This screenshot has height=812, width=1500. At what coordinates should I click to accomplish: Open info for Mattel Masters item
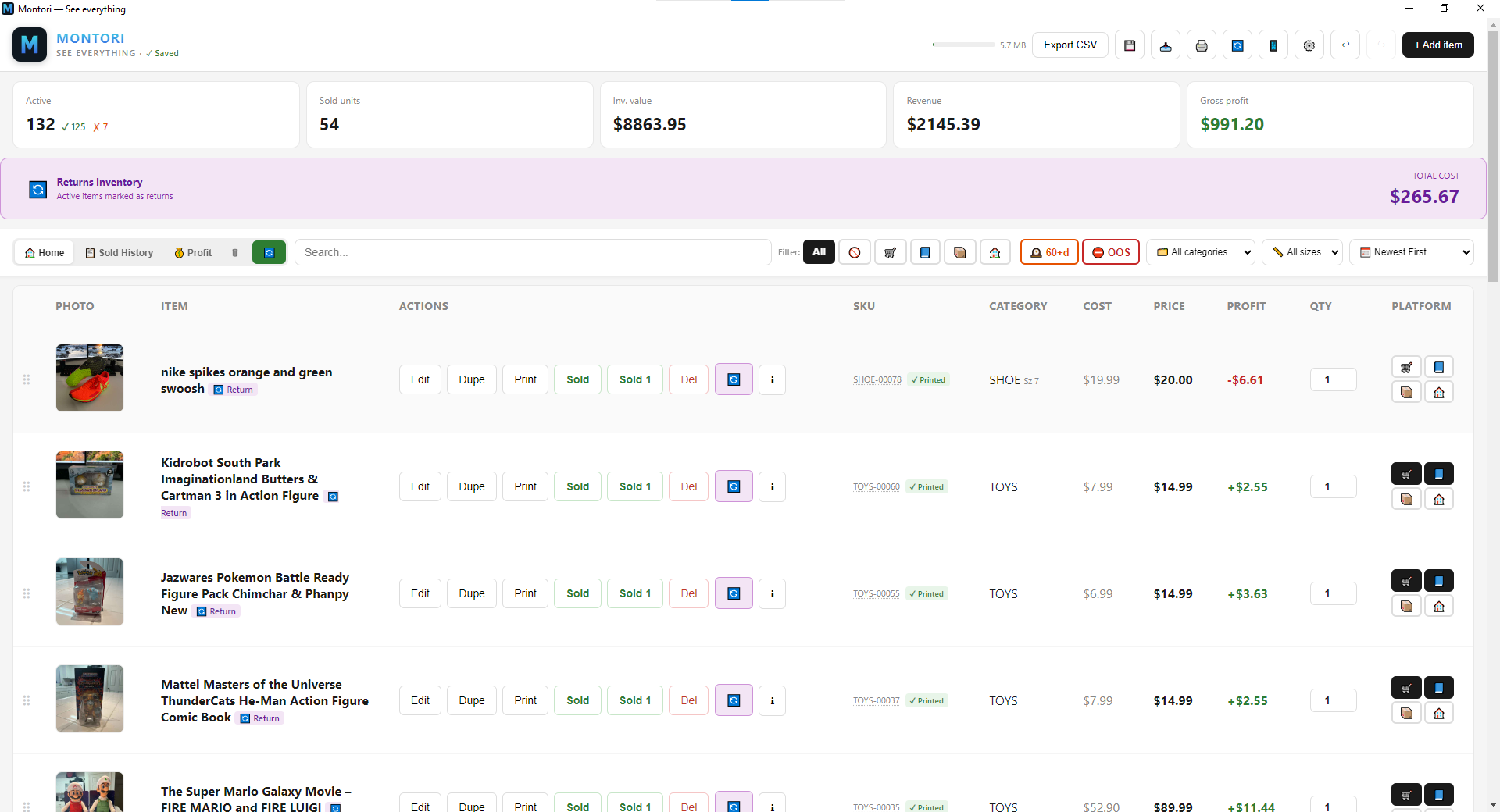coord(773,701)
